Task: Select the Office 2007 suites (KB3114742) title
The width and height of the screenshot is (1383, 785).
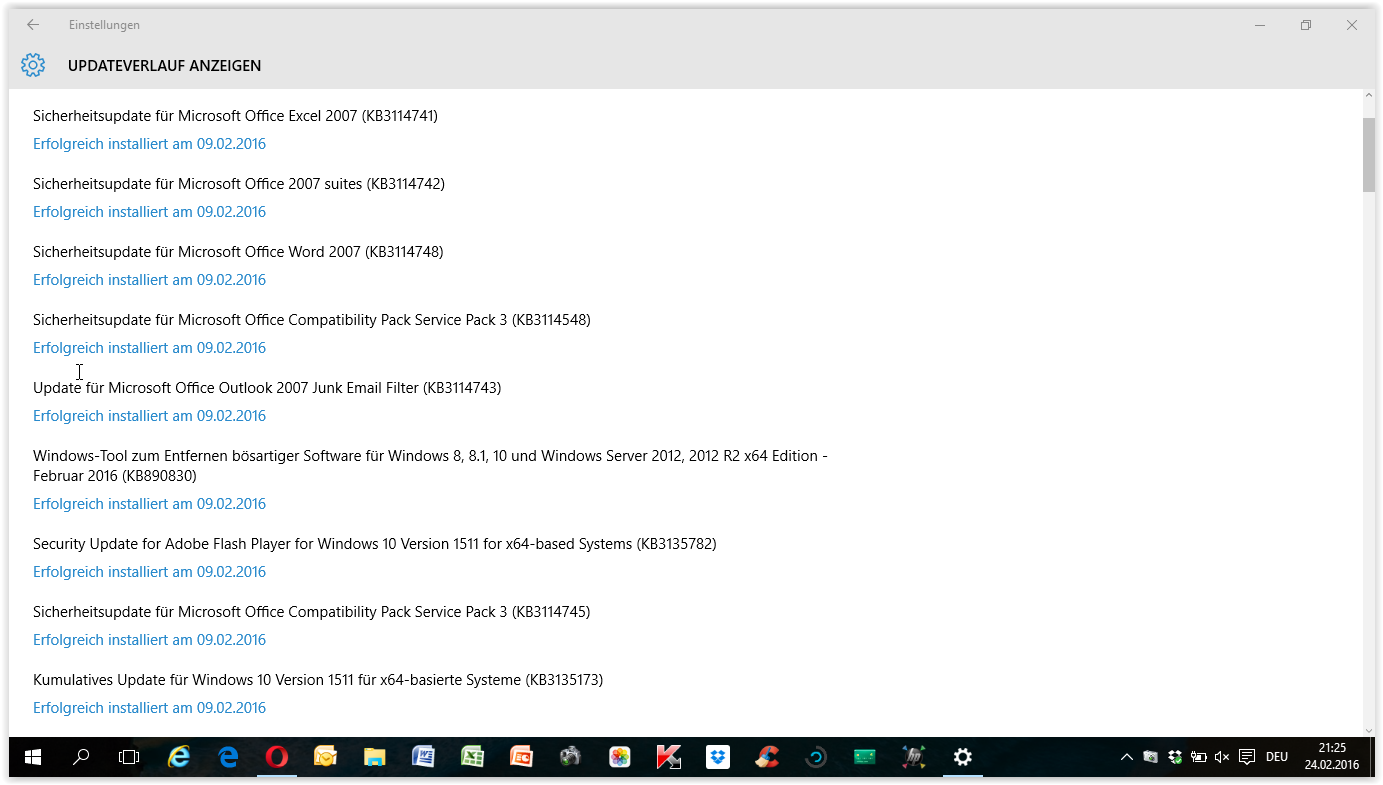Action: 239,184
